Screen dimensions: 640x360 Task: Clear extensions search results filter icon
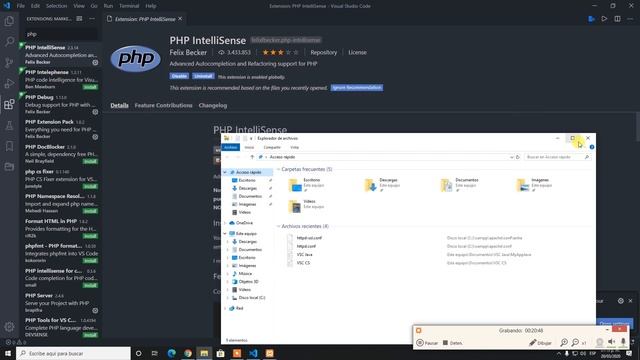click(x=79, y=19)
